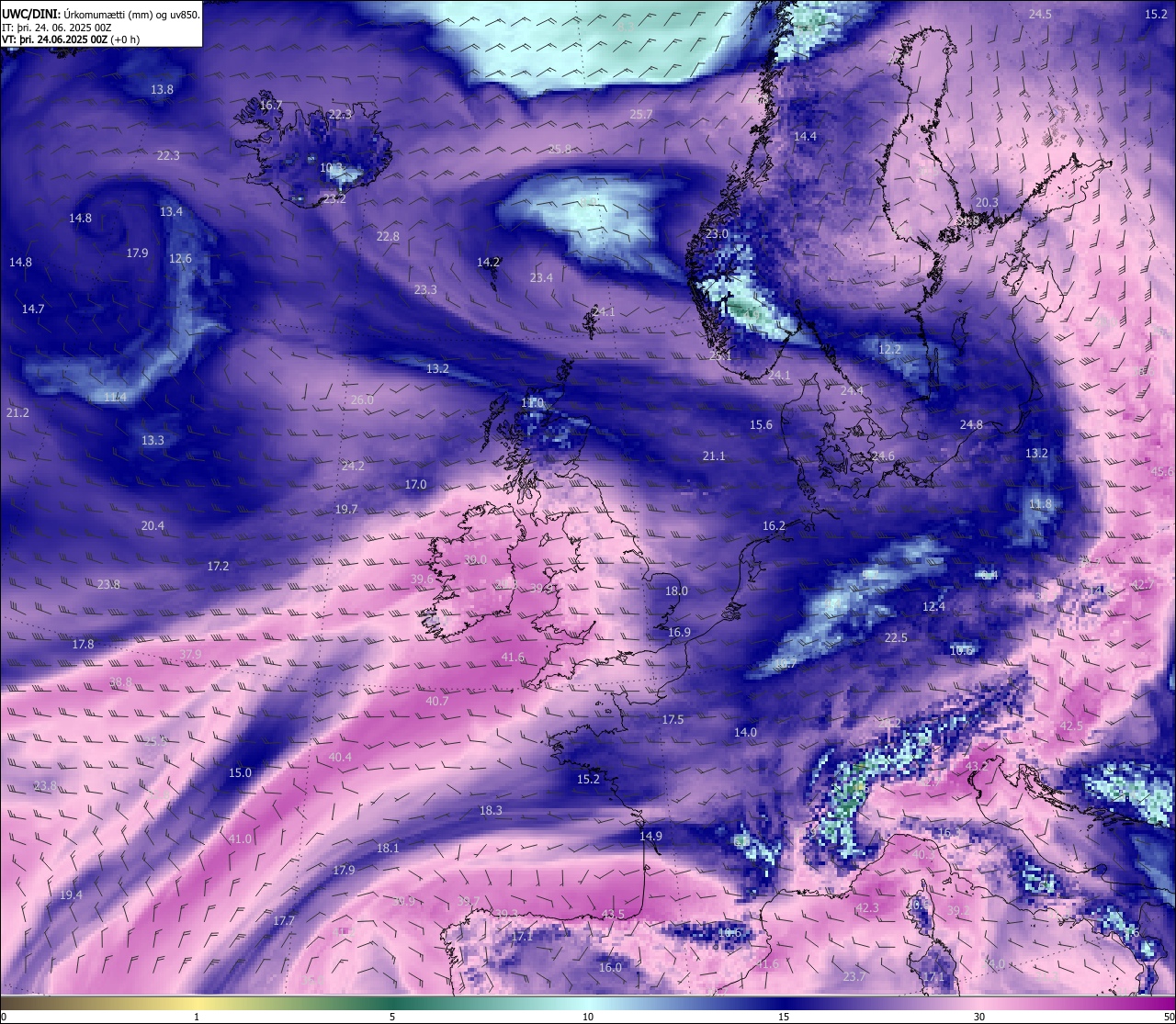
Task: Click the 14.0 map value
Action: 745,732
